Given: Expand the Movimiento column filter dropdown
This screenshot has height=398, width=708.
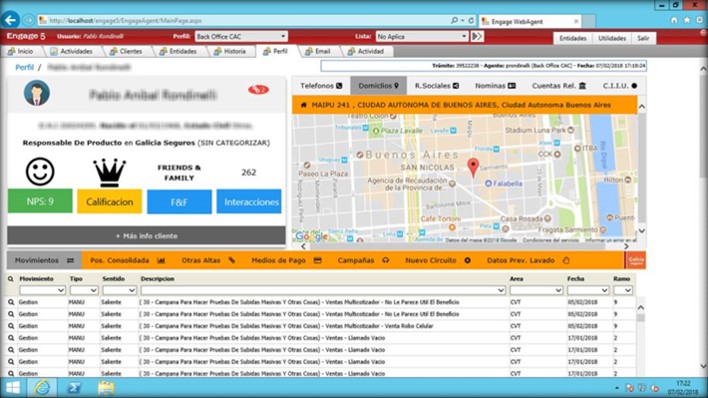Looking at the screenshot, I should (42, 290).
